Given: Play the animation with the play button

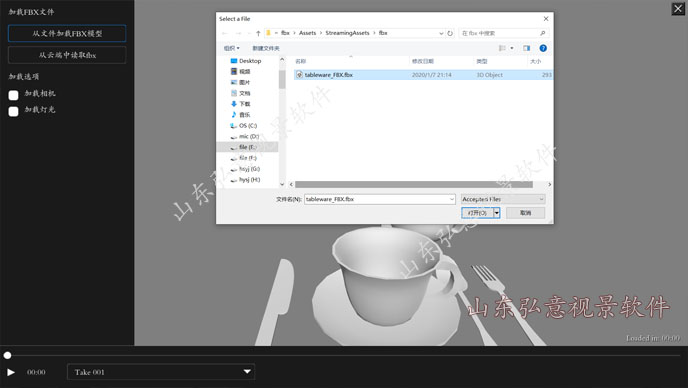Looking at the screenshot, I should (x=11, y=372).
